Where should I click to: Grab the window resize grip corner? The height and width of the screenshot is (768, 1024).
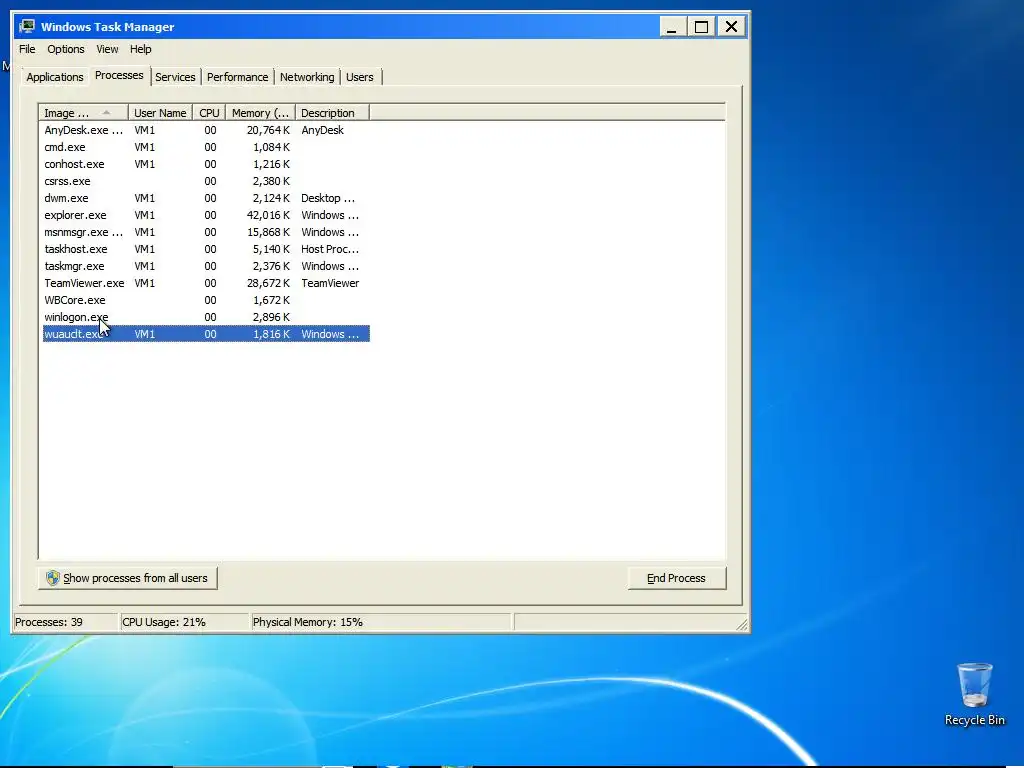point(742,625)
